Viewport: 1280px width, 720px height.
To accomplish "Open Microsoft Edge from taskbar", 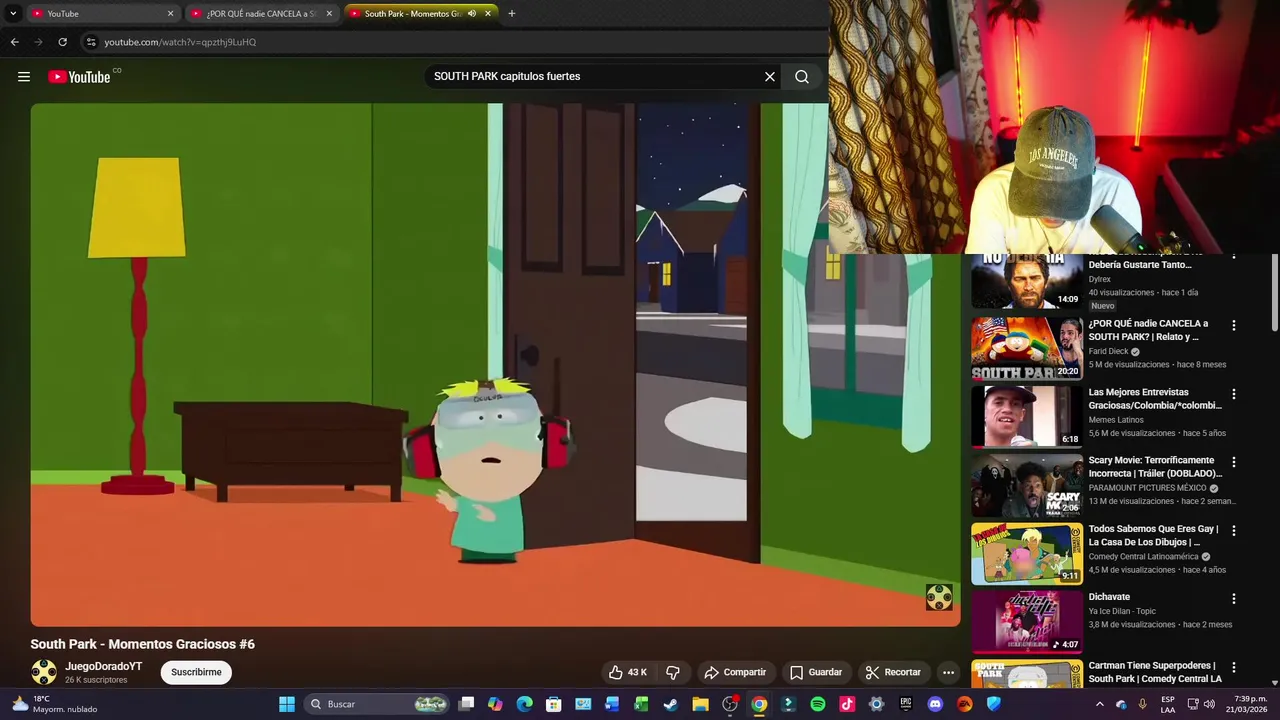I will click(x=524, y=704).
